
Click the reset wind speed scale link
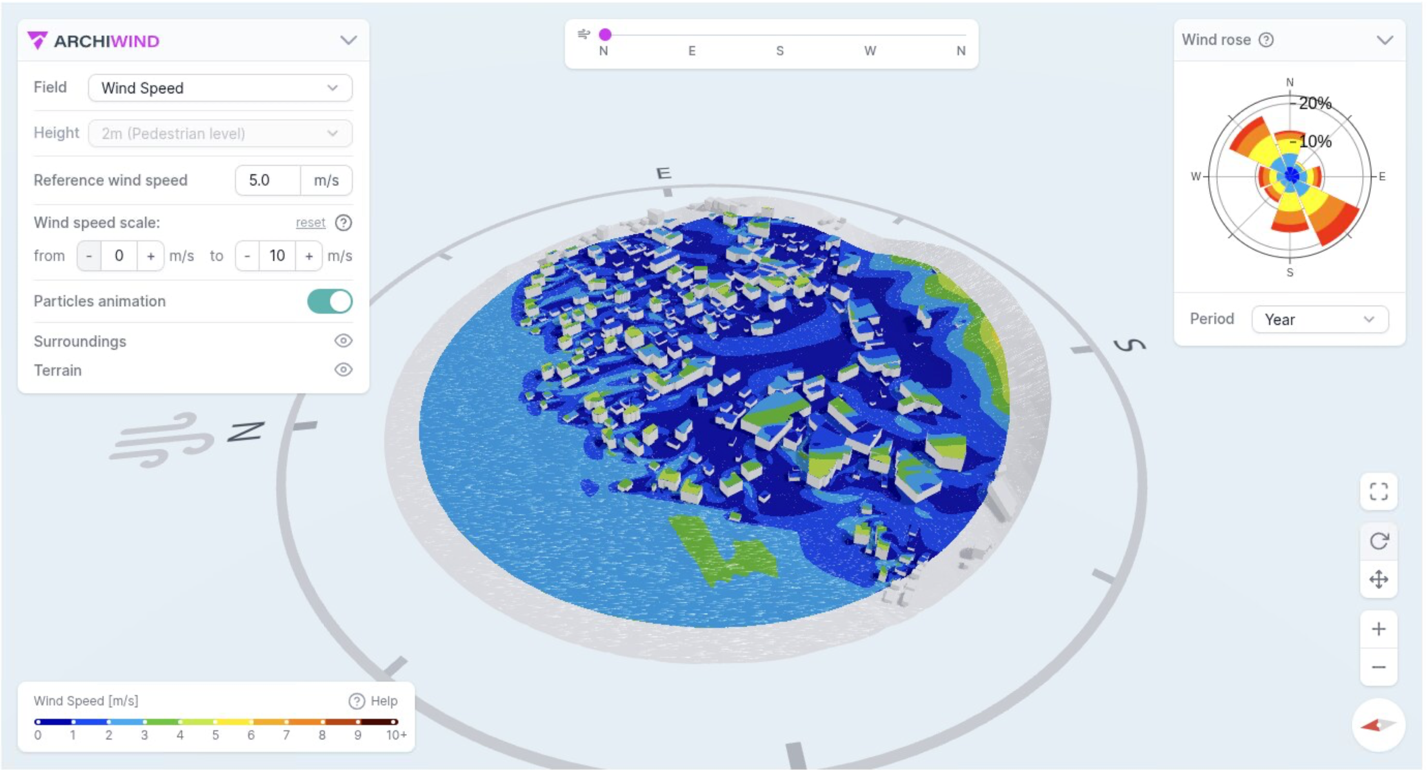tap(310, 223)
